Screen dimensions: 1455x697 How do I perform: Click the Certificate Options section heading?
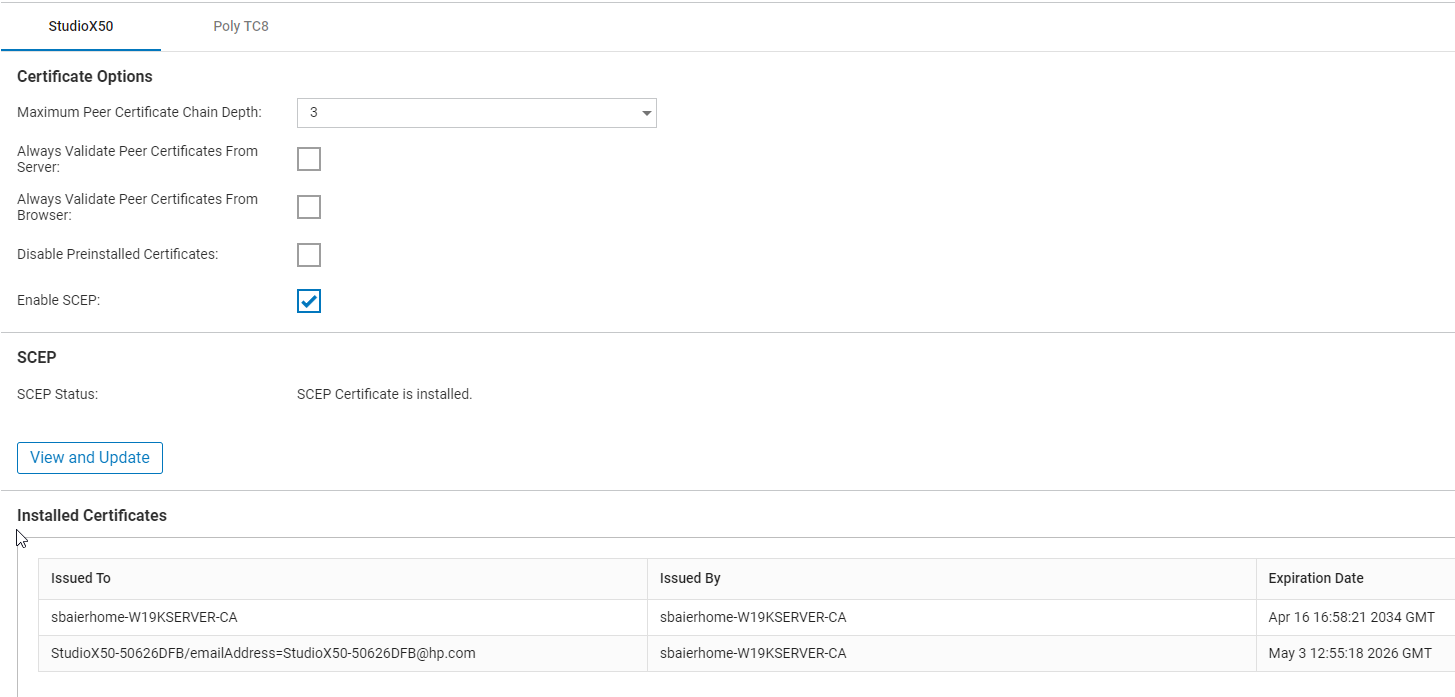(x=84, y=76)
